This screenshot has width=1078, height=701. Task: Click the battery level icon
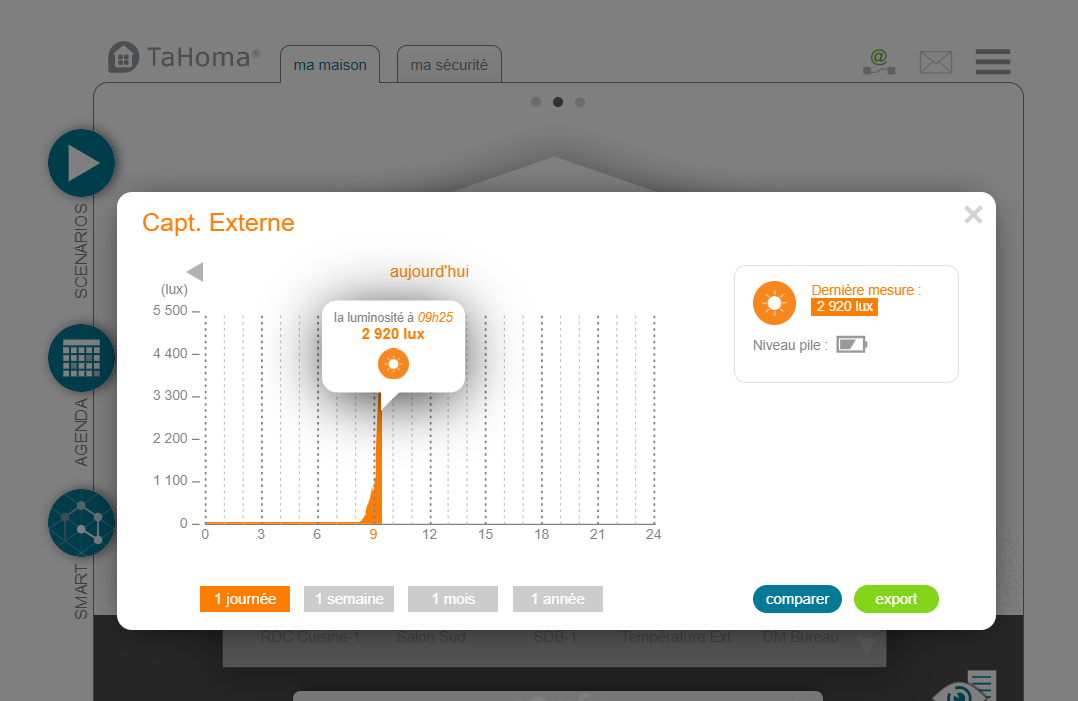[x=851, y=345]
